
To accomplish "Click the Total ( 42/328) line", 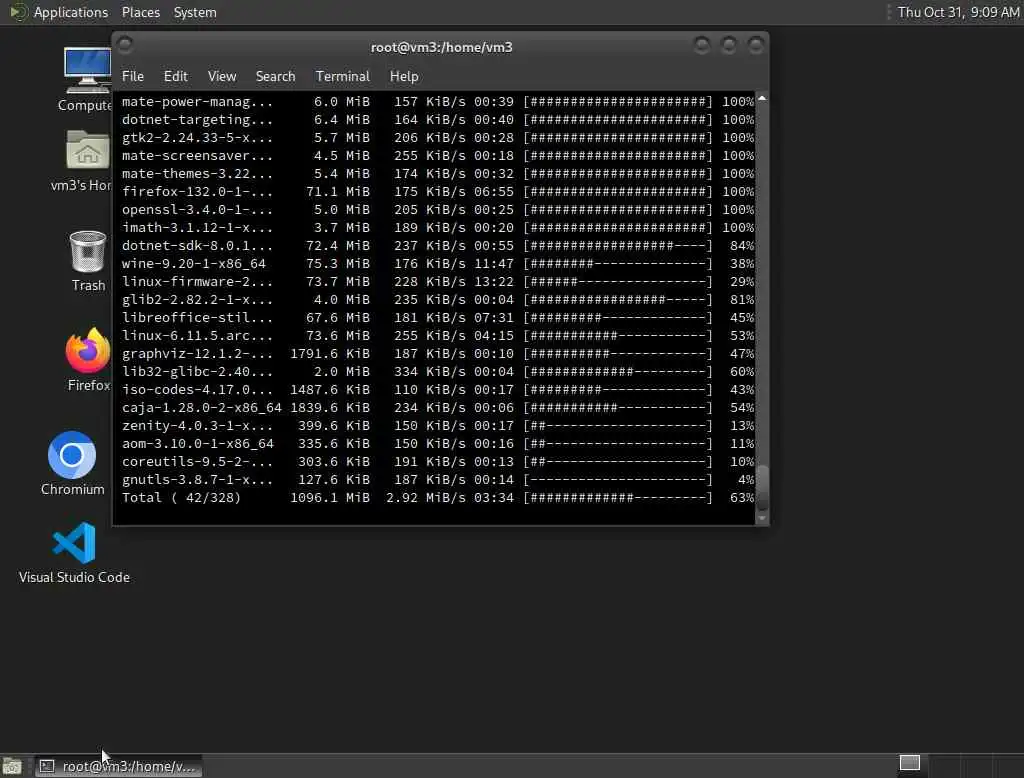I will click(438, 498).
